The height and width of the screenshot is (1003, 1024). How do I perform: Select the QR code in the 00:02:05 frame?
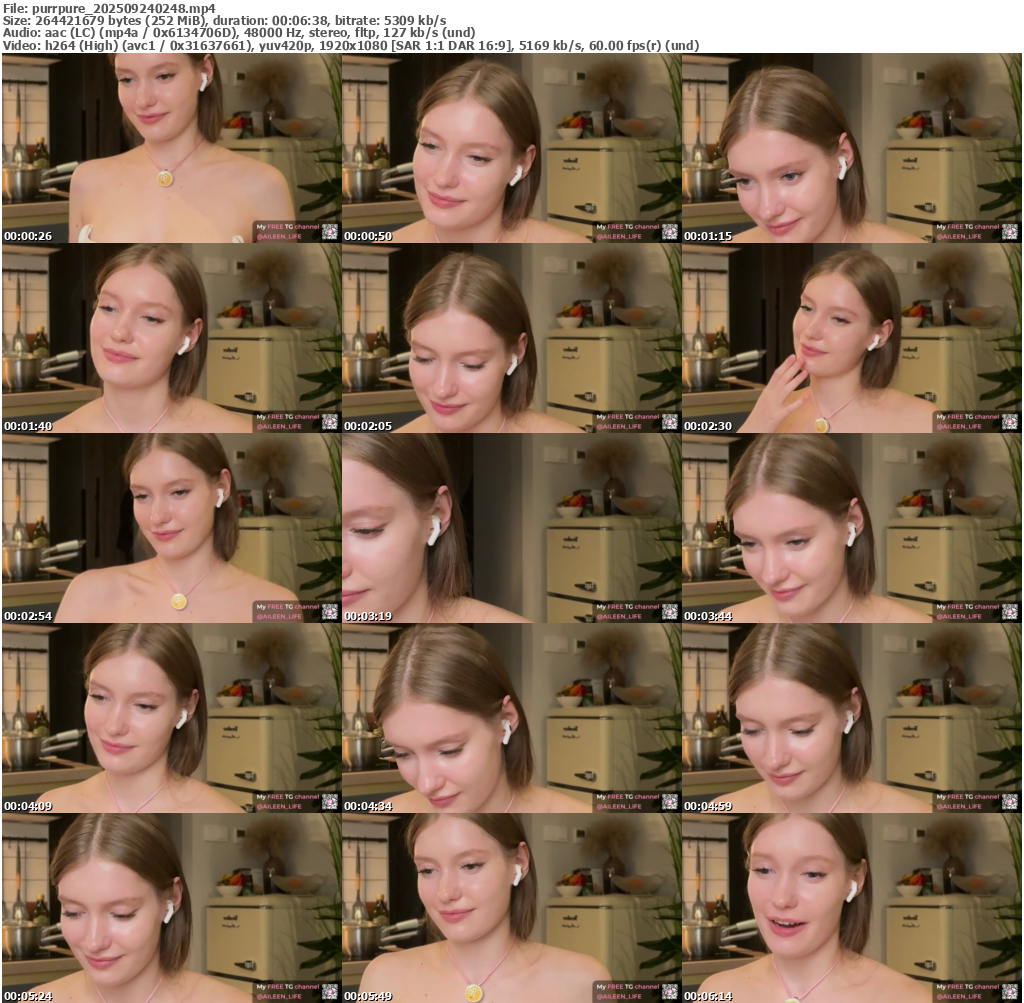click(x=670, y=422)
